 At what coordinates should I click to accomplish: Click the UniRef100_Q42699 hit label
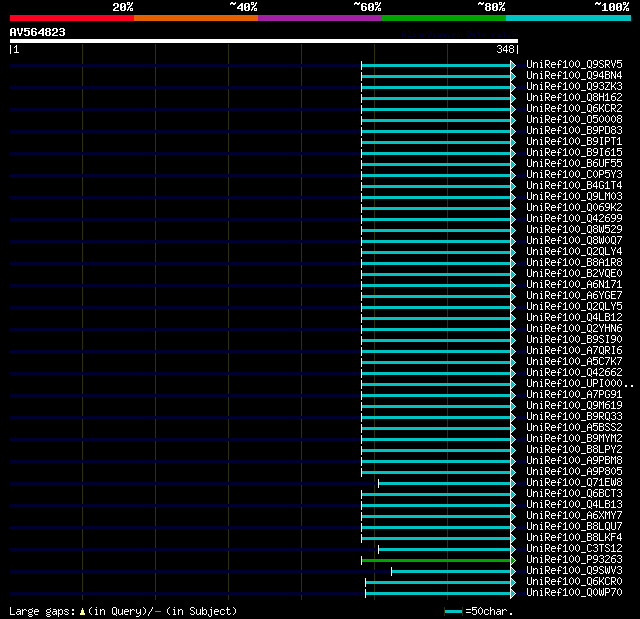574,218
